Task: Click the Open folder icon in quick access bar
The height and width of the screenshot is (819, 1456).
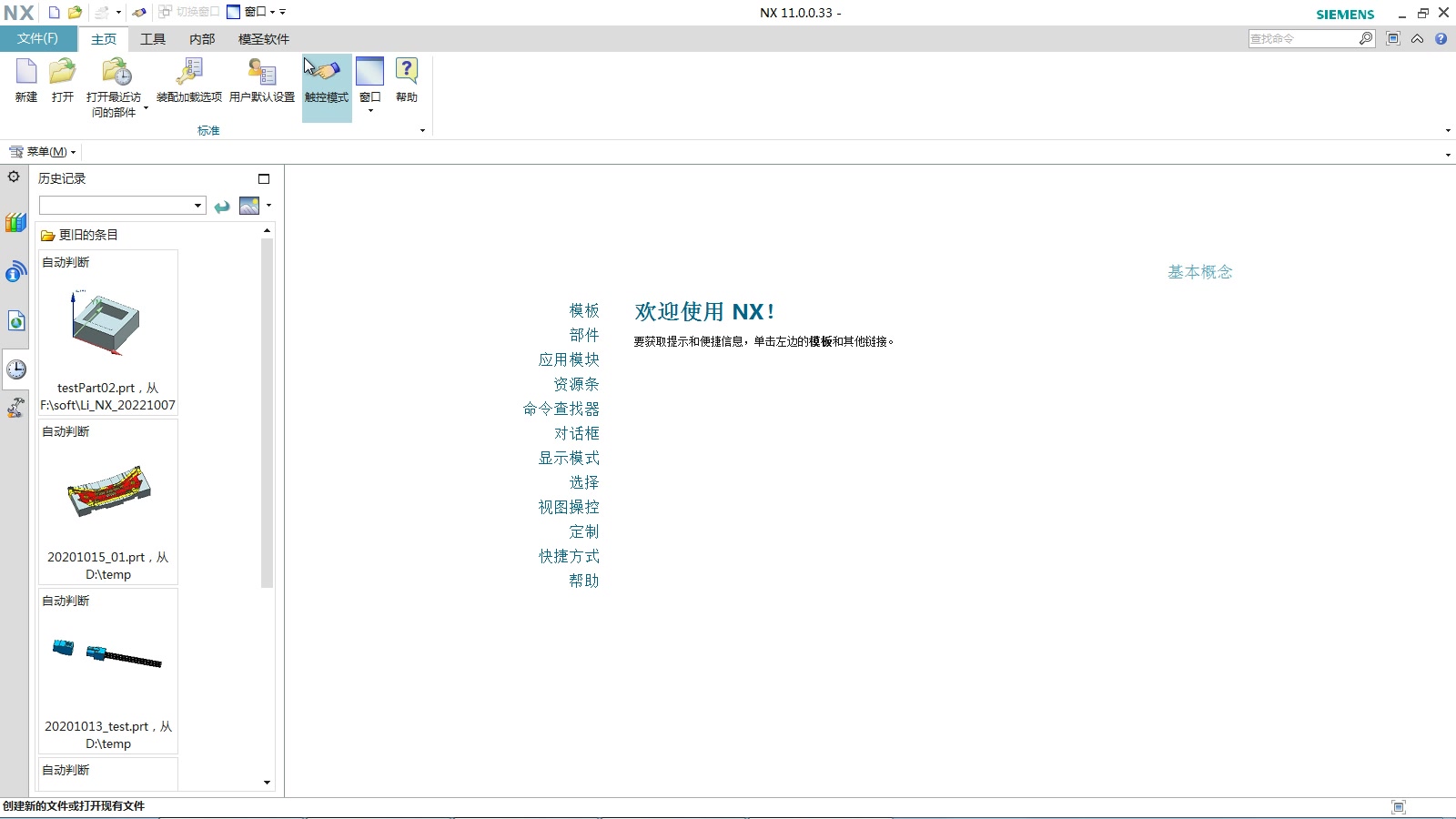Action: pos(76,13)
